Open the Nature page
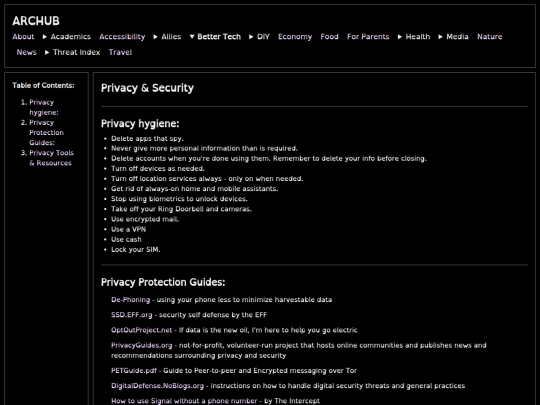Screen dimensions: 540x405 (489, 37)
